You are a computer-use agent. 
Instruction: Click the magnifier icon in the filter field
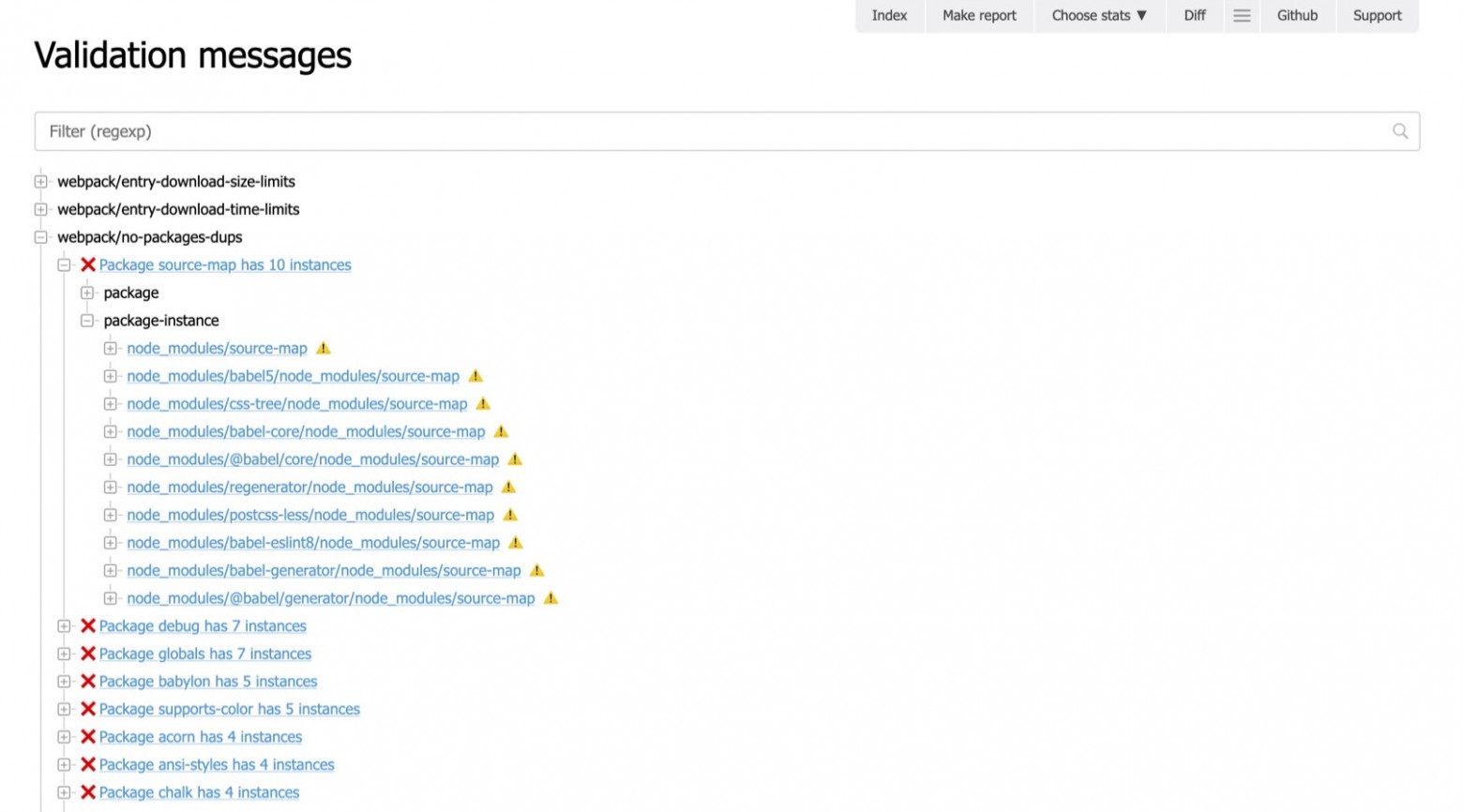1400,131
